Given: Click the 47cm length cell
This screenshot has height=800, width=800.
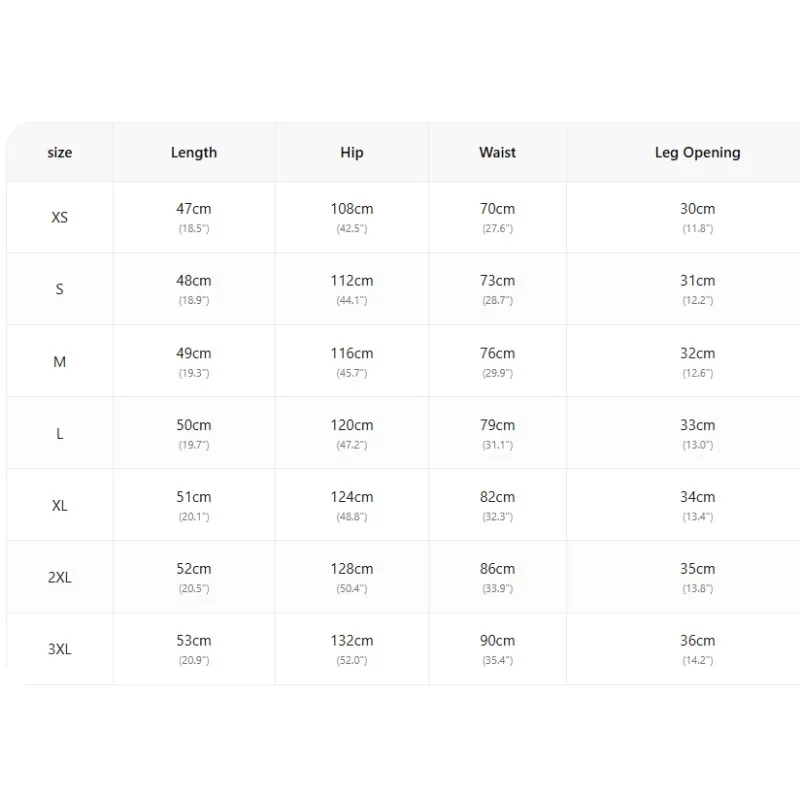Looking at the screenshot, I should pyautogui.click(x=194, y=217).
